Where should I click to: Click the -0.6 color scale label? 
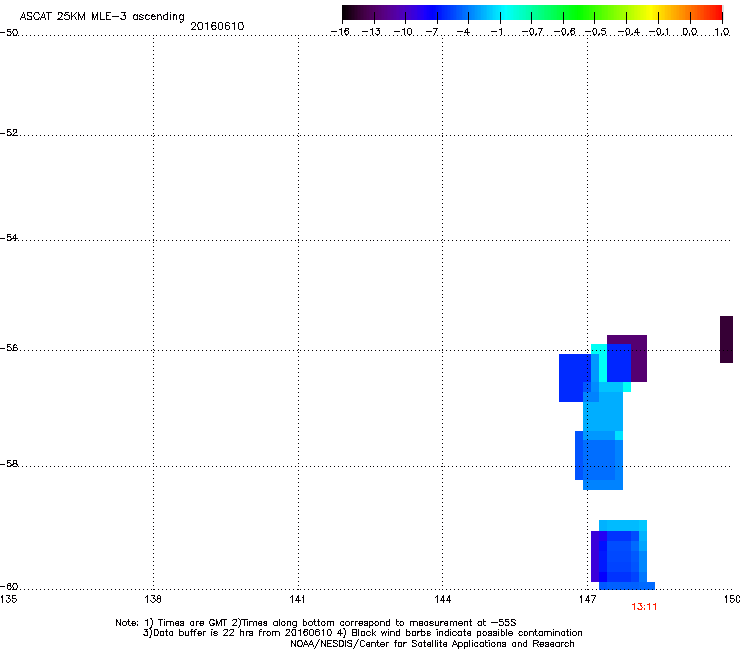click(x=564, y=32)
